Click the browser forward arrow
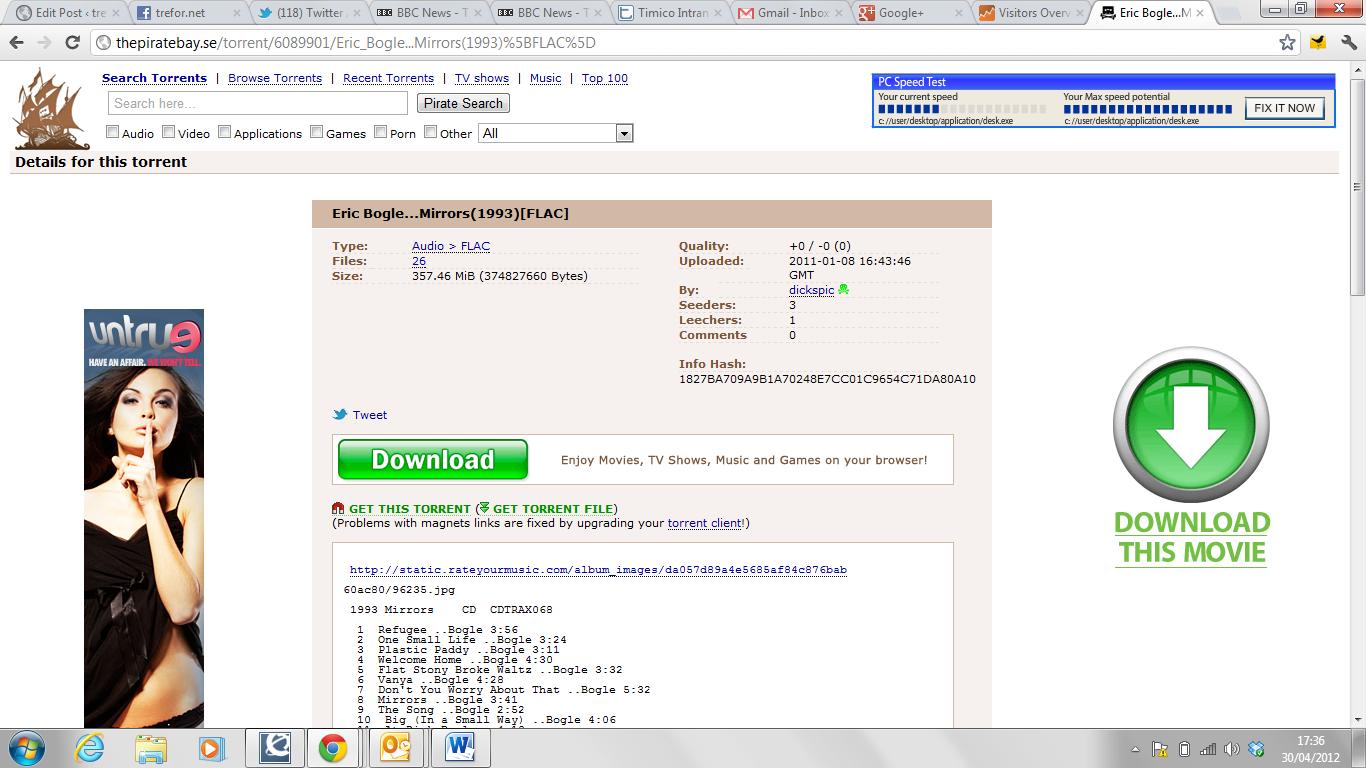 [x=44, y=43]
